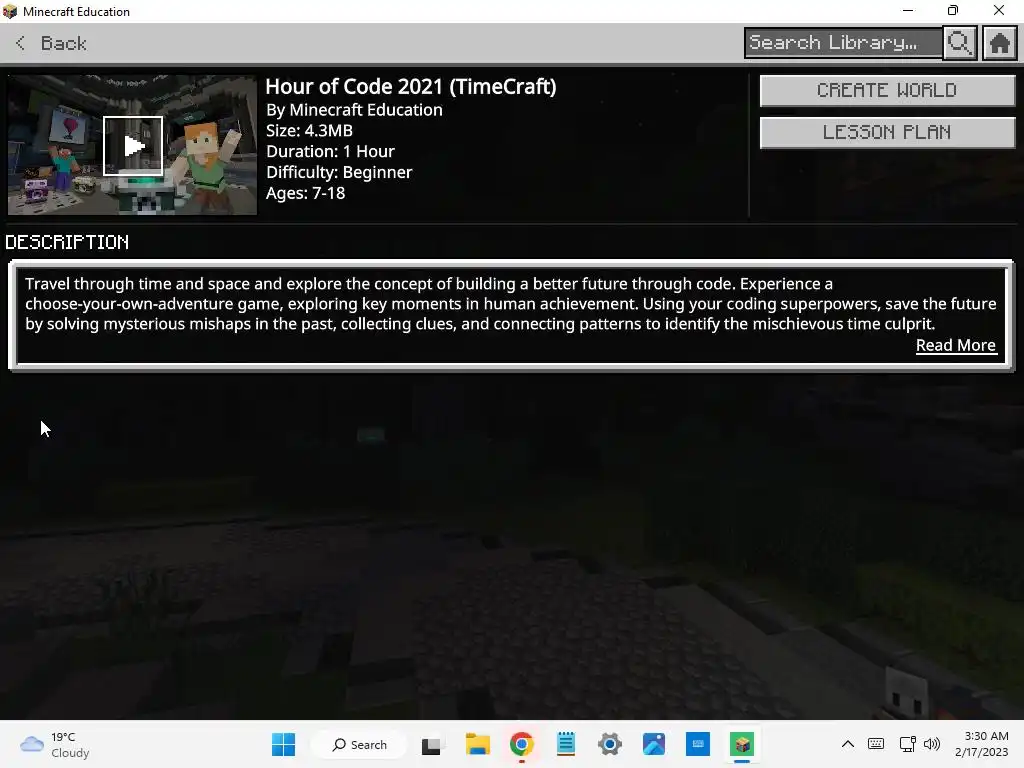Open Notepad from taskbar
Viewport: 1024px width, 768px height.
[x=566, y=744]
